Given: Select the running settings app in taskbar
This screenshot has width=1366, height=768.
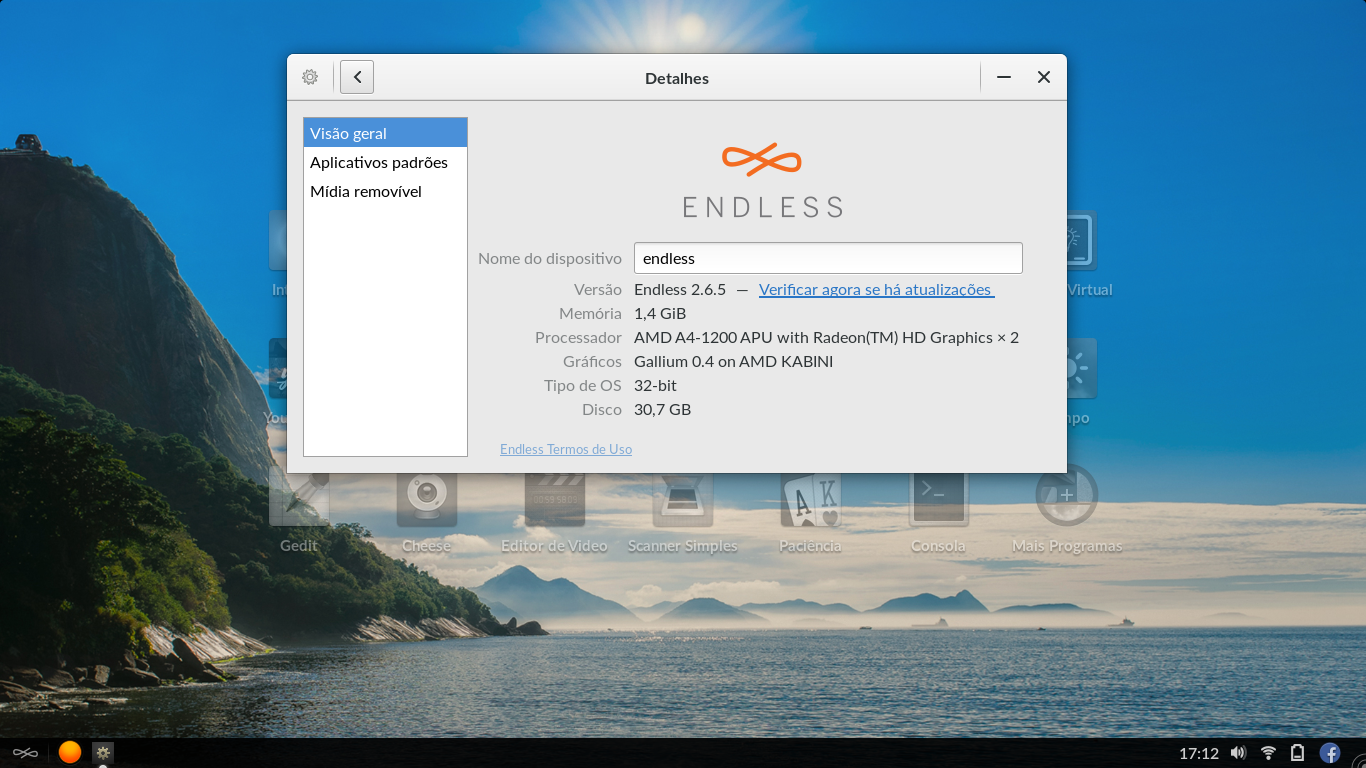Looking at the screenshot, I should 102,752.
